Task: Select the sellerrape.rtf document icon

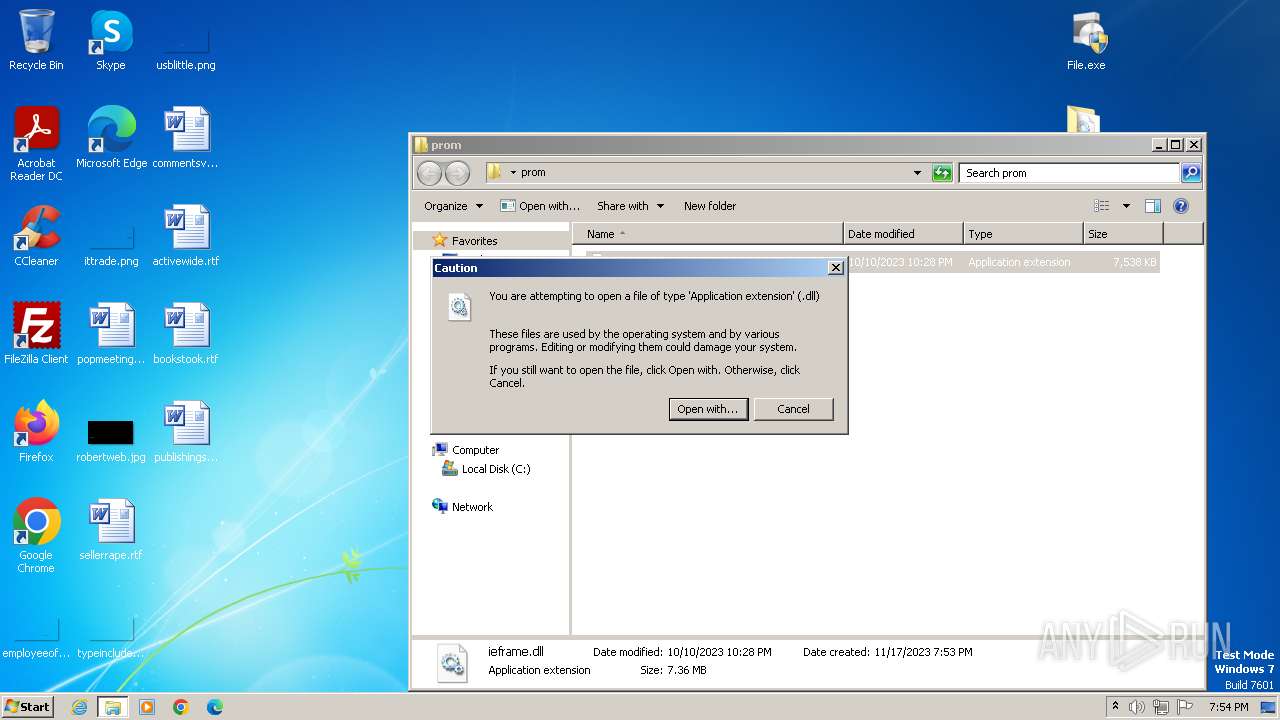Action: pyautogui.click(x=111, y=529)
